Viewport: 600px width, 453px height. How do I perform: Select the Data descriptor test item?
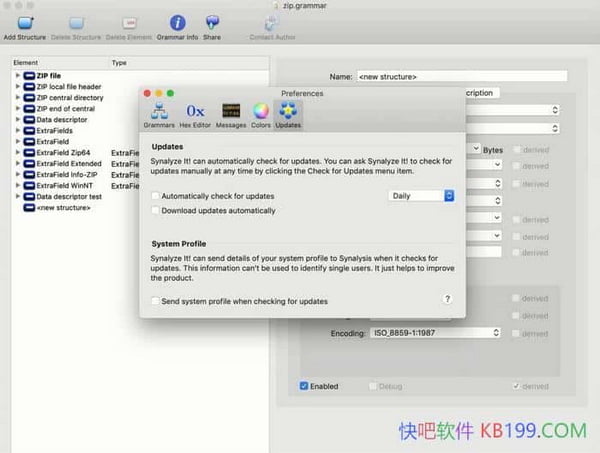68,197
